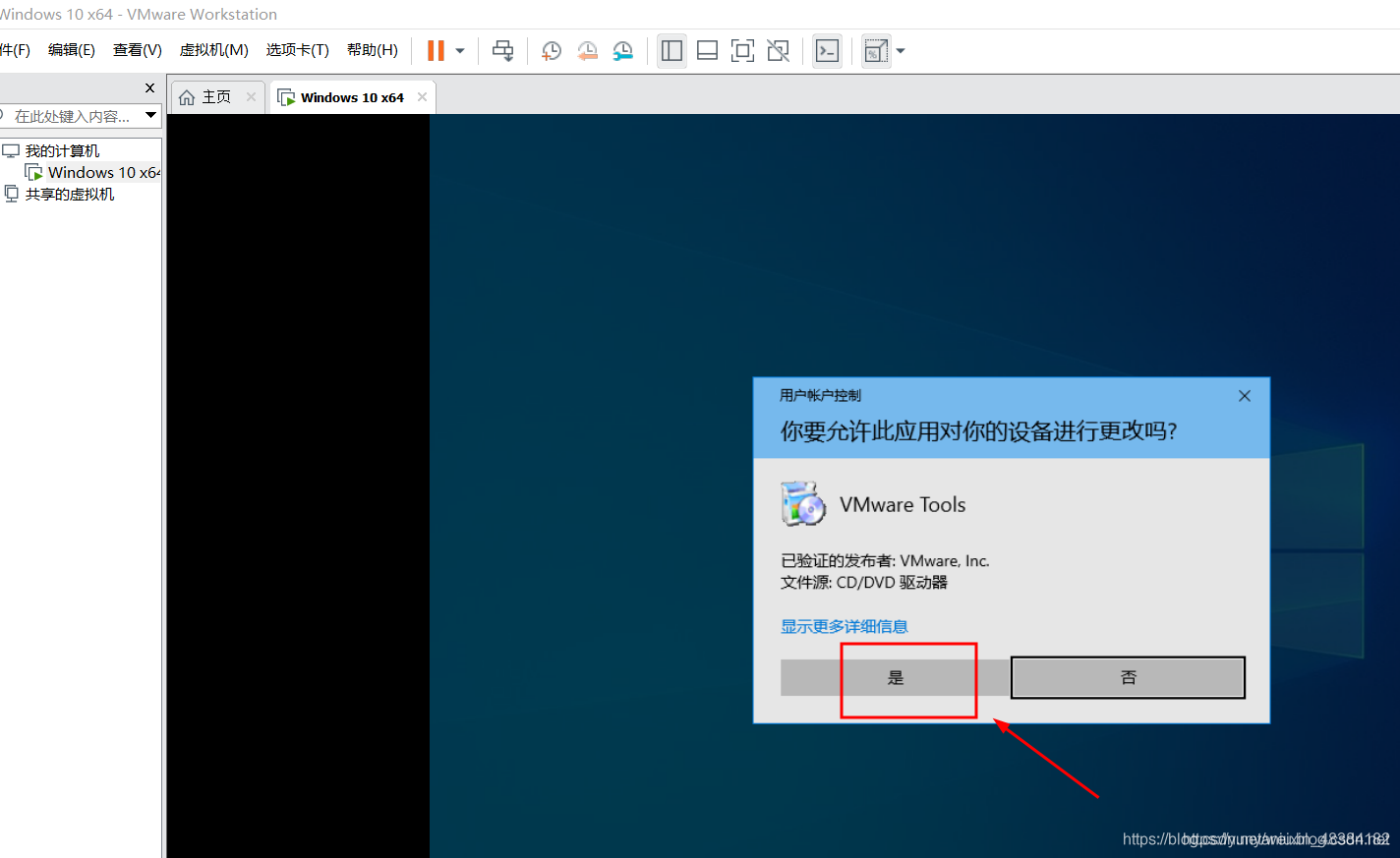Select 我的计算机 in the library tree
Image resolution: width=1400 pixels, height=858 pixels.
click(x=62, y=150)
